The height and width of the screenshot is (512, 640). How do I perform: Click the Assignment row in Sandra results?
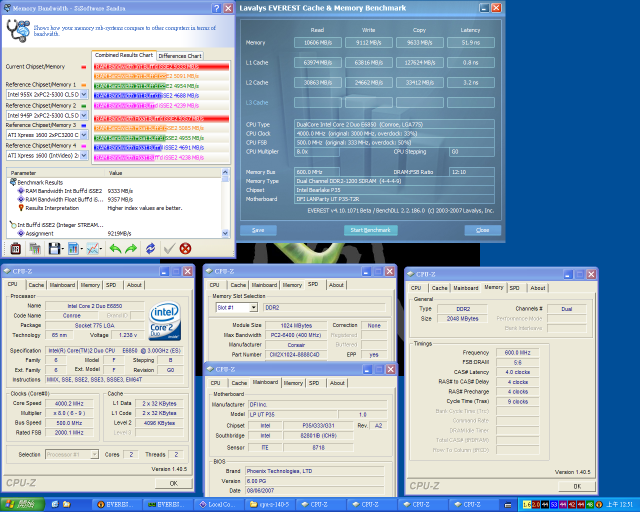(116, 234)
